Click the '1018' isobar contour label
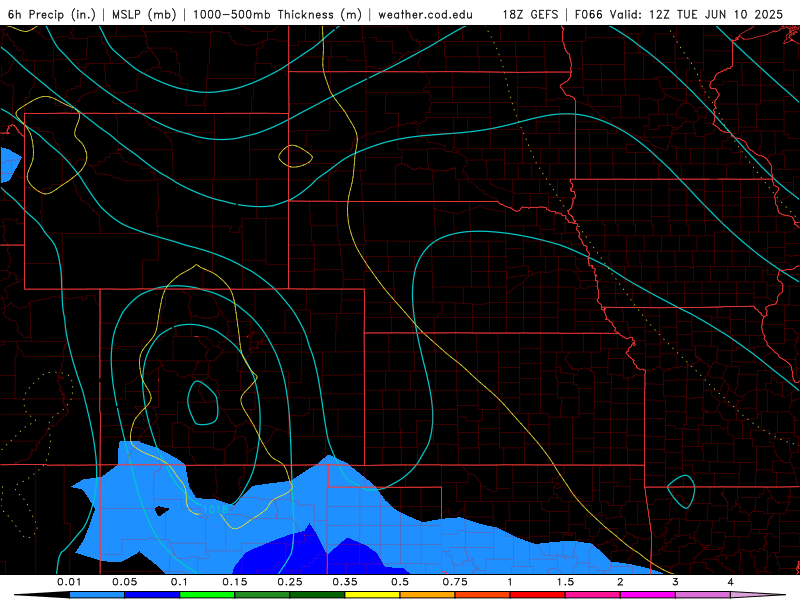This screenshot has width=800, height=600. click(x=215, y=509)
